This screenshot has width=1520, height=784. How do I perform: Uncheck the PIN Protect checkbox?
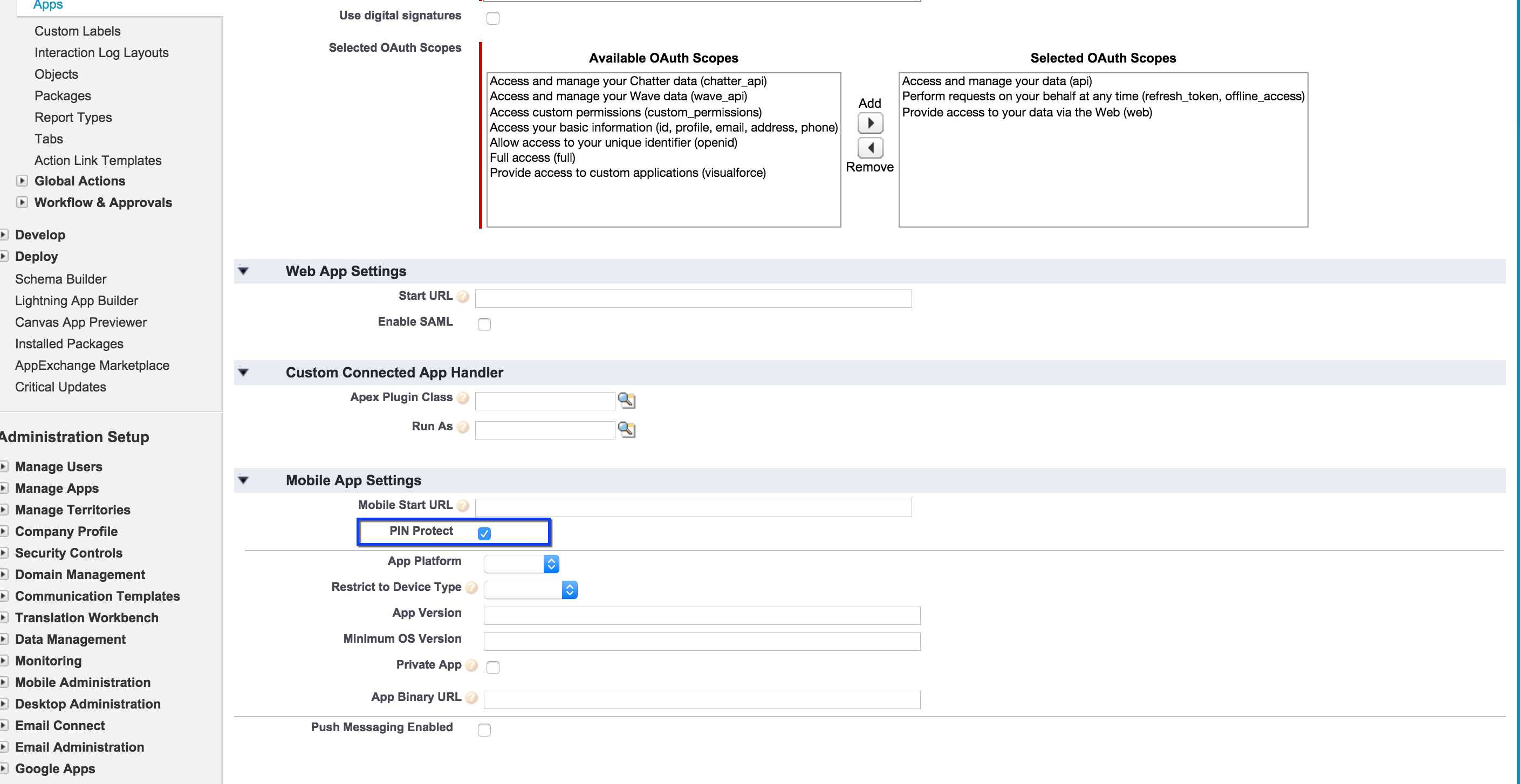[484, 533]
